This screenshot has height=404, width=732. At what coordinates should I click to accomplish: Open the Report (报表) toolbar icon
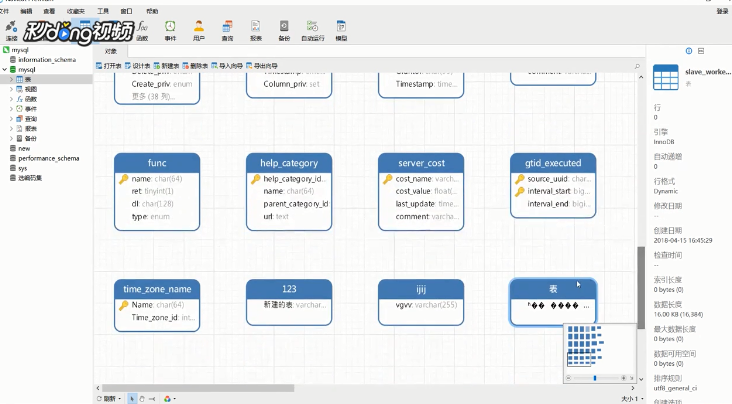[x=256, y=31]
